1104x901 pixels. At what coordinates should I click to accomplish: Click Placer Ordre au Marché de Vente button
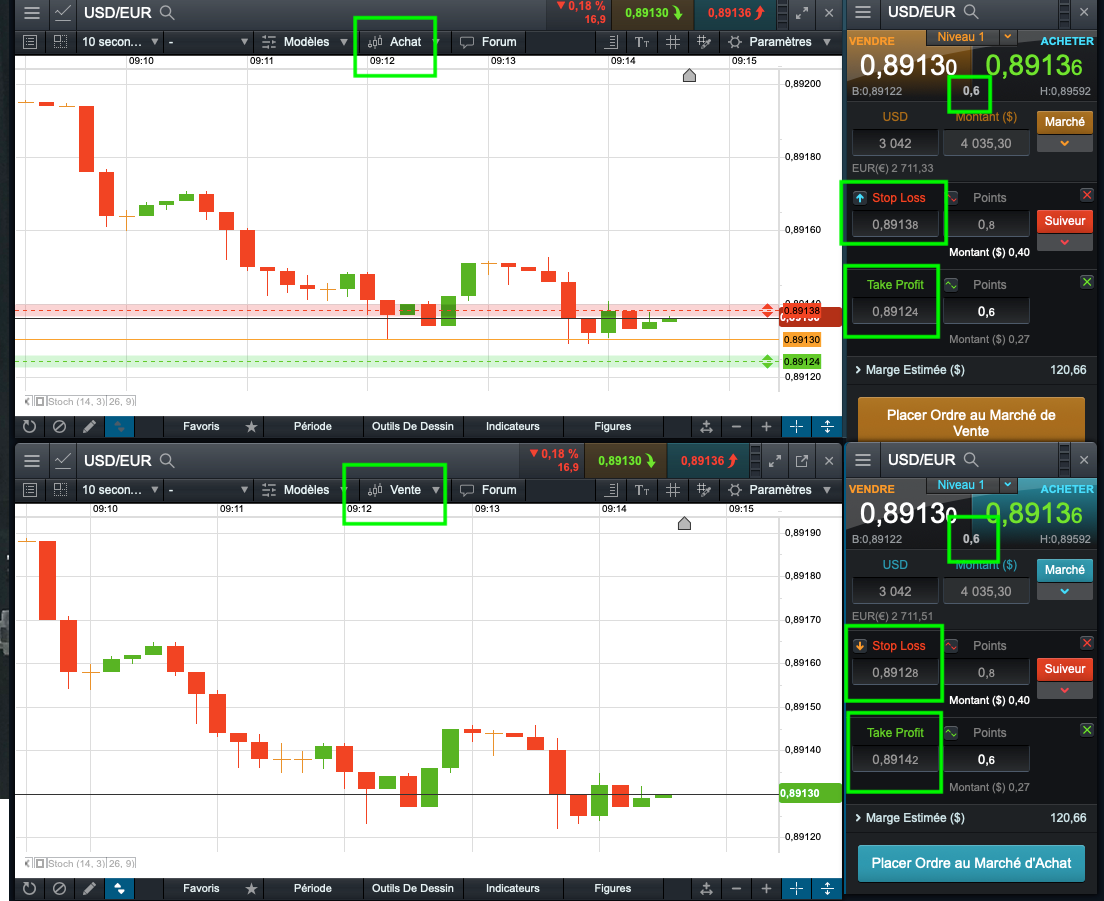[x=971, y=422]
